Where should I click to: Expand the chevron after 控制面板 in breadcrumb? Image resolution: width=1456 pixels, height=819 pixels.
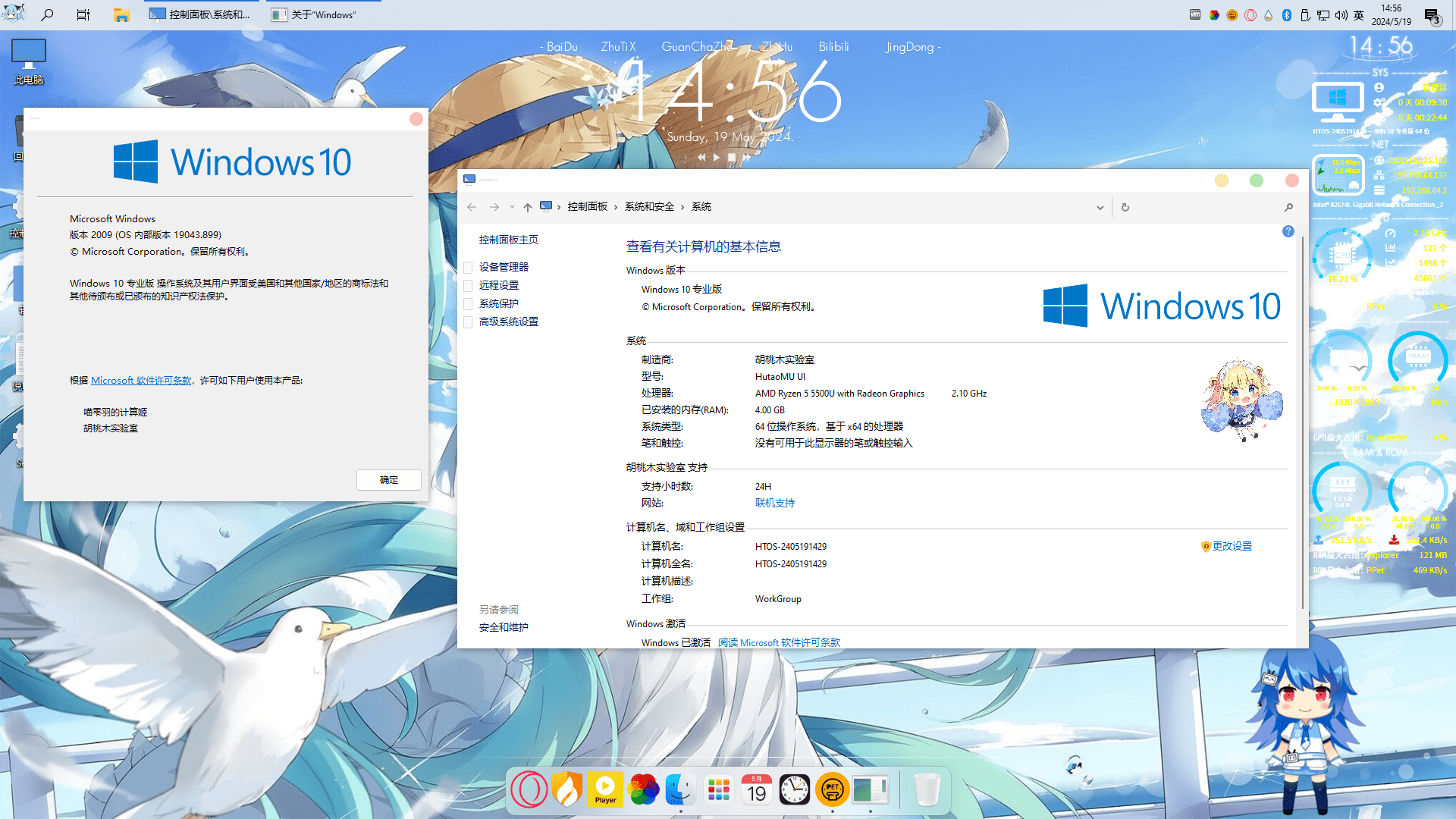616,207
